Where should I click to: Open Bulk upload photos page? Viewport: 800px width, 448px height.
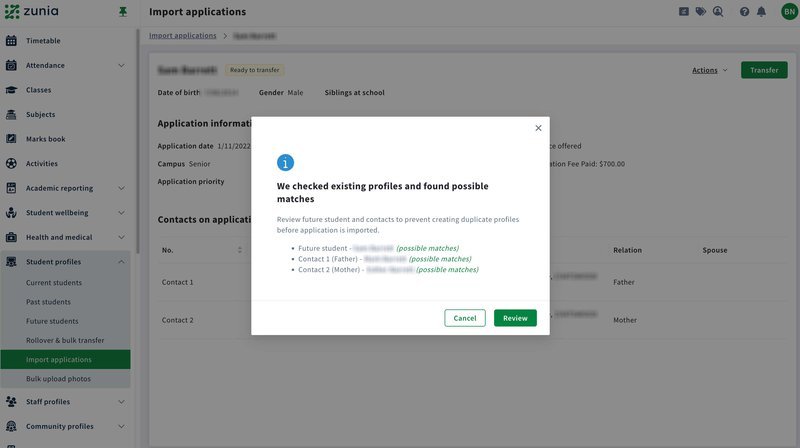[60, 379]
